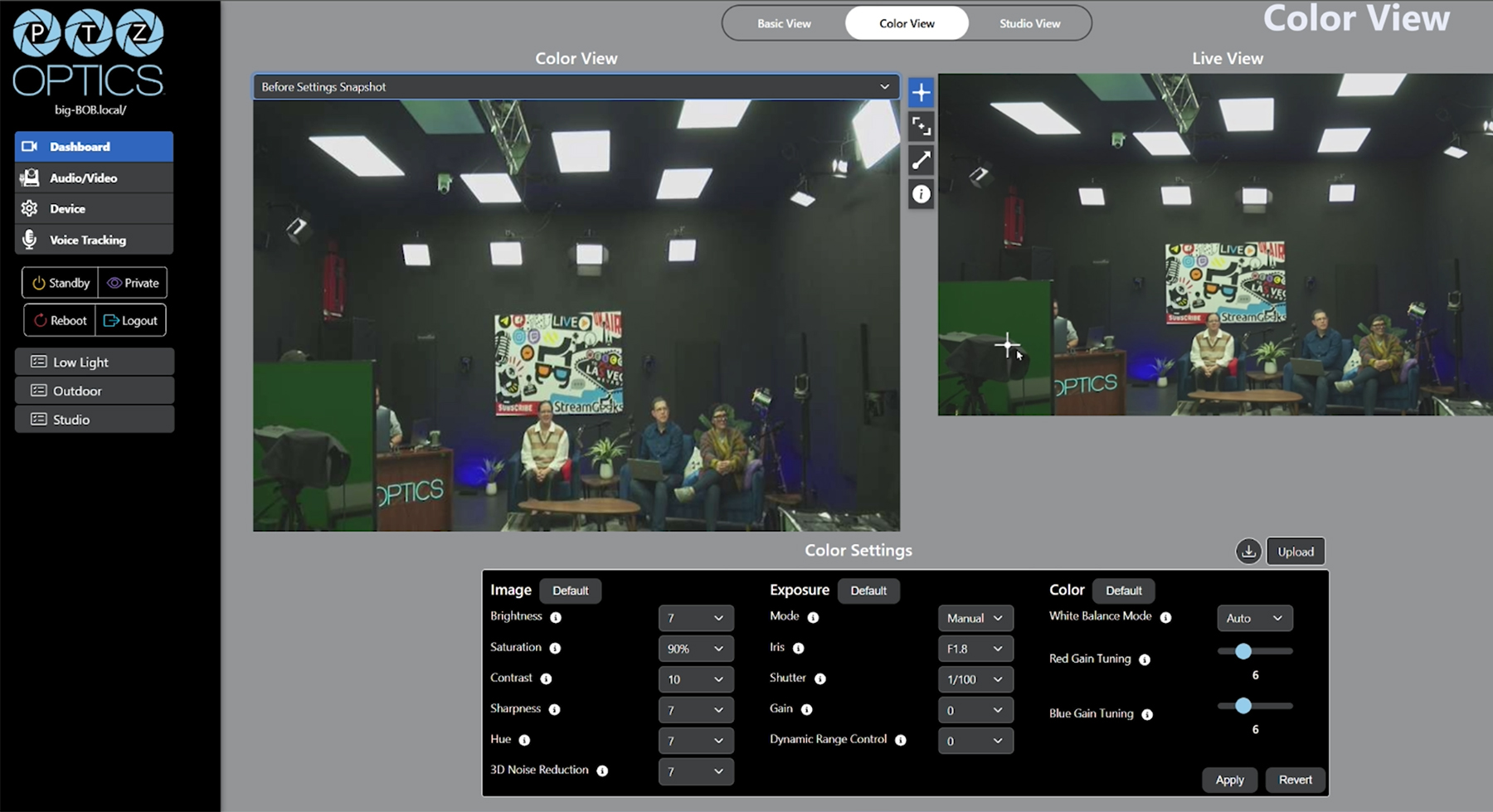Screen dimensions: 1493x812
Task: Load the Studio preset
Action: pos(95,420)
